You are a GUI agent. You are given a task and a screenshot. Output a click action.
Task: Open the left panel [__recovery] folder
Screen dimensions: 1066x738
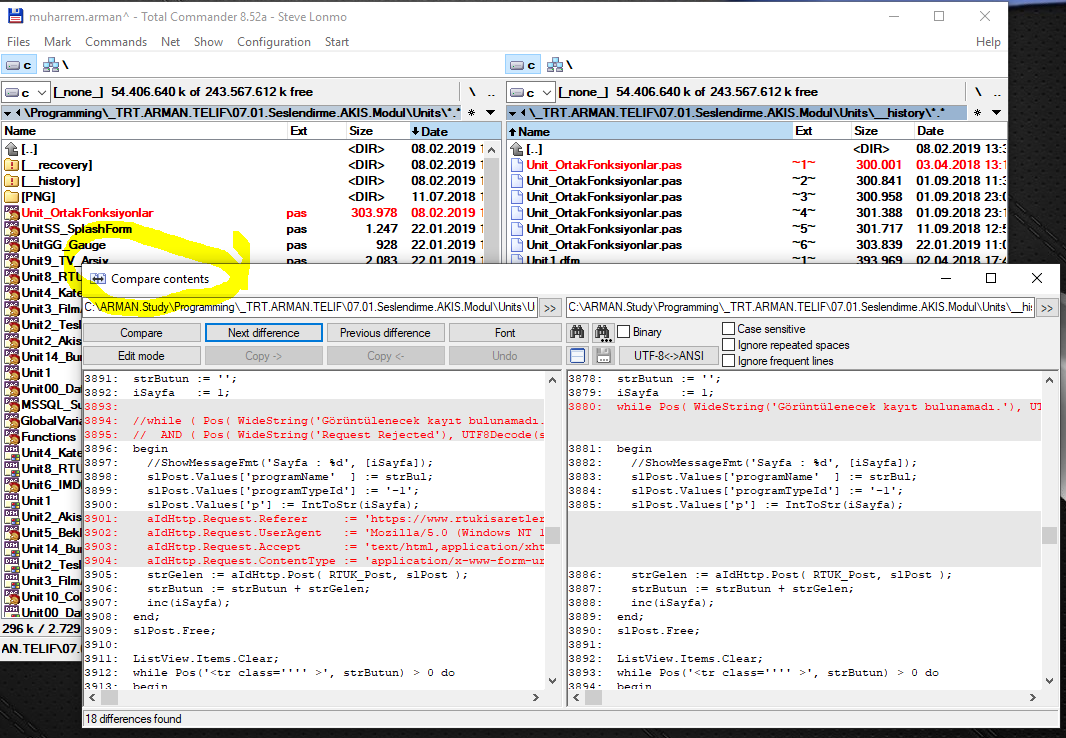click(x=56, y=164)
